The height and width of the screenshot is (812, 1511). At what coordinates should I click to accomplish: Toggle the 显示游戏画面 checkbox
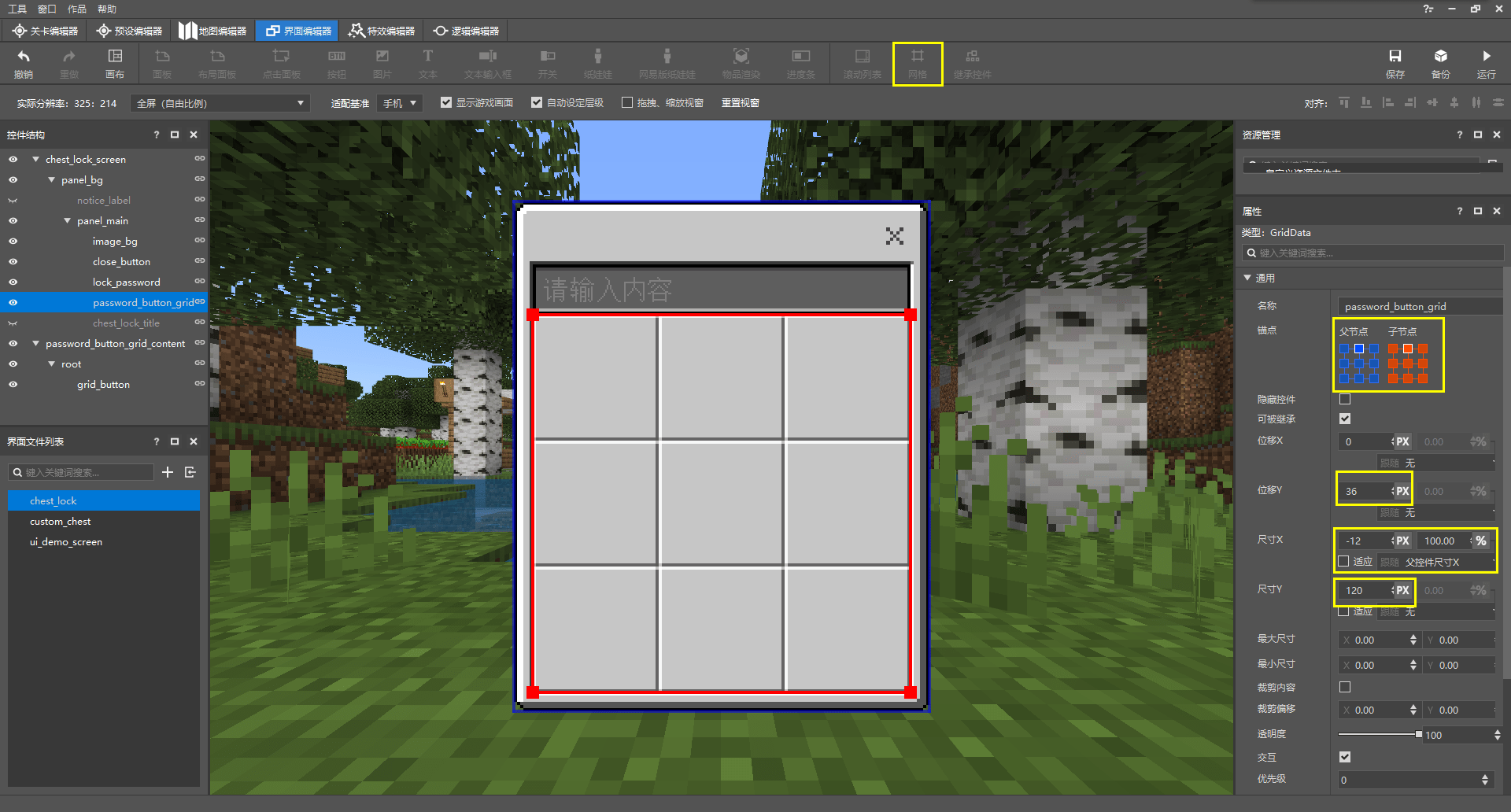click(446, 102)
